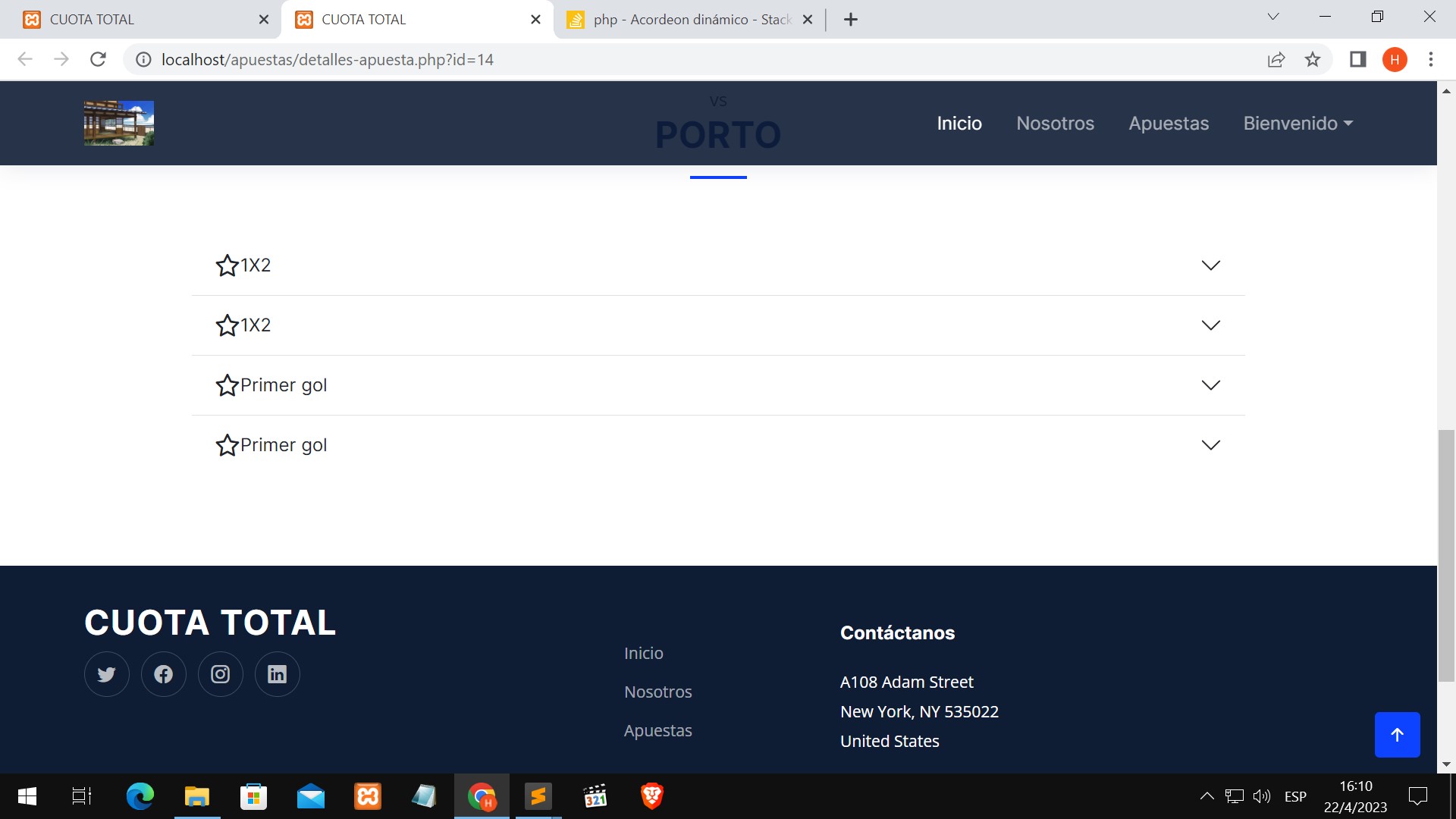Viewport: 1456px width, 819px height.
Task: Expand the first Primer gol accordion section
Action: point(718,385)
